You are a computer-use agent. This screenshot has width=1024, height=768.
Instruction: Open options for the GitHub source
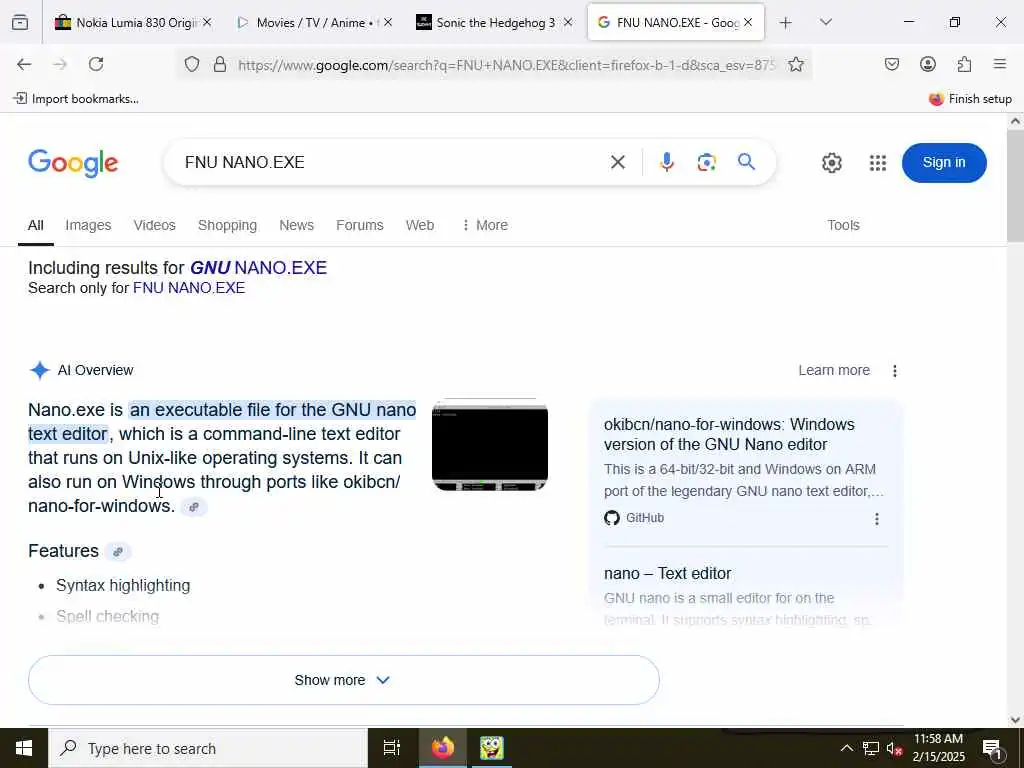(x=876, y=519)
